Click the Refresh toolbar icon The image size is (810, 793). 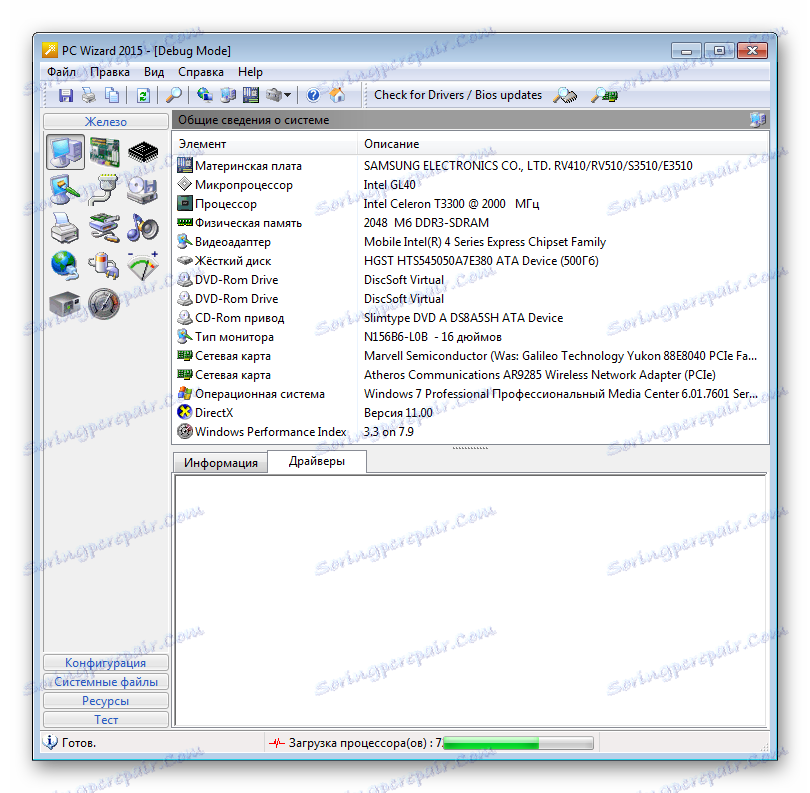coord(143,95)
